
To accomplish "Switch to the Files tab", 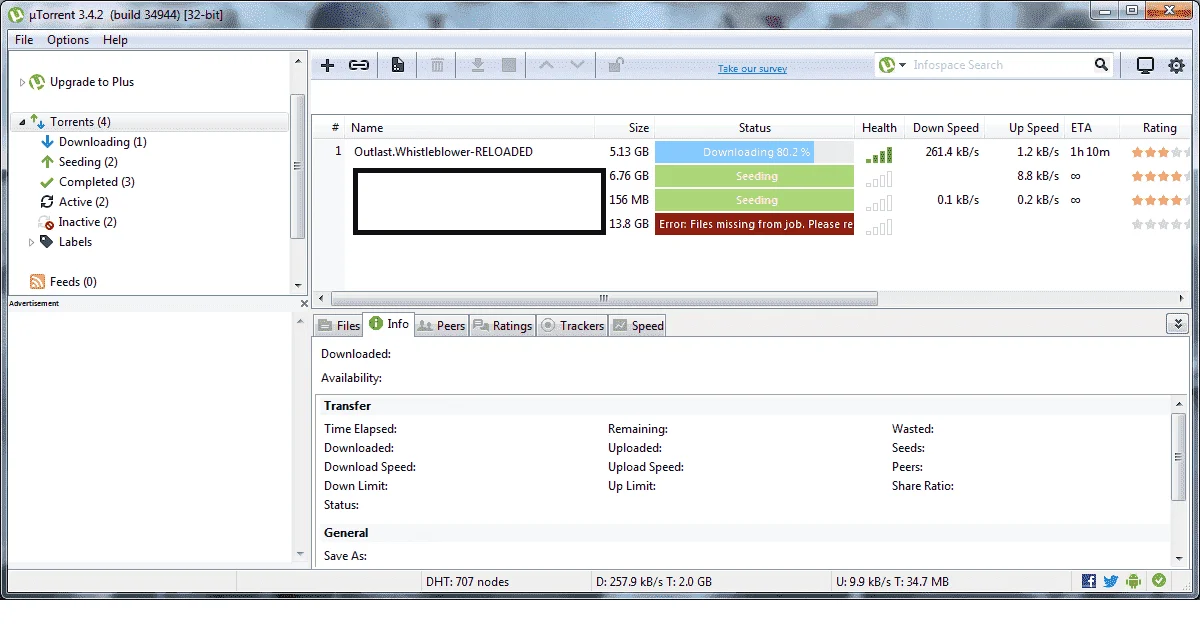I will click(338, 325).
